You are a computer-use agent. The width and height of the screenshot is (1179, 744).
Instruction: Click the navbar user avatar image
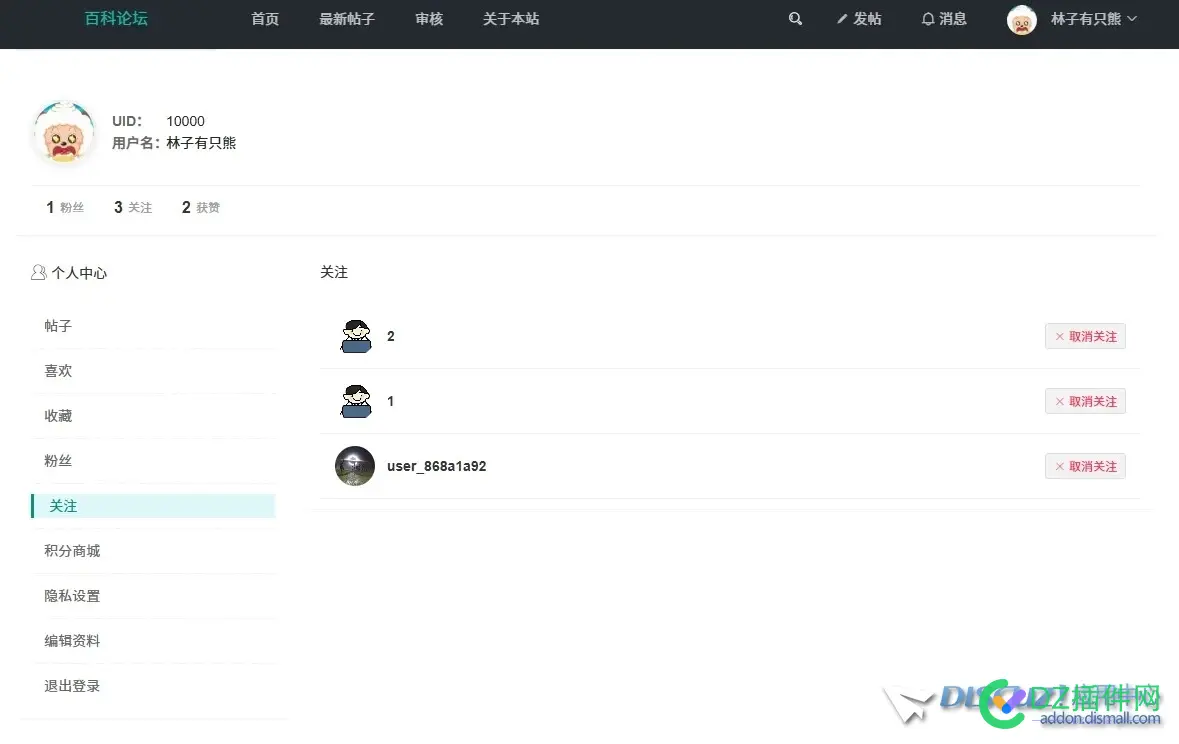pyautogui.click(x=1021, y=20)
